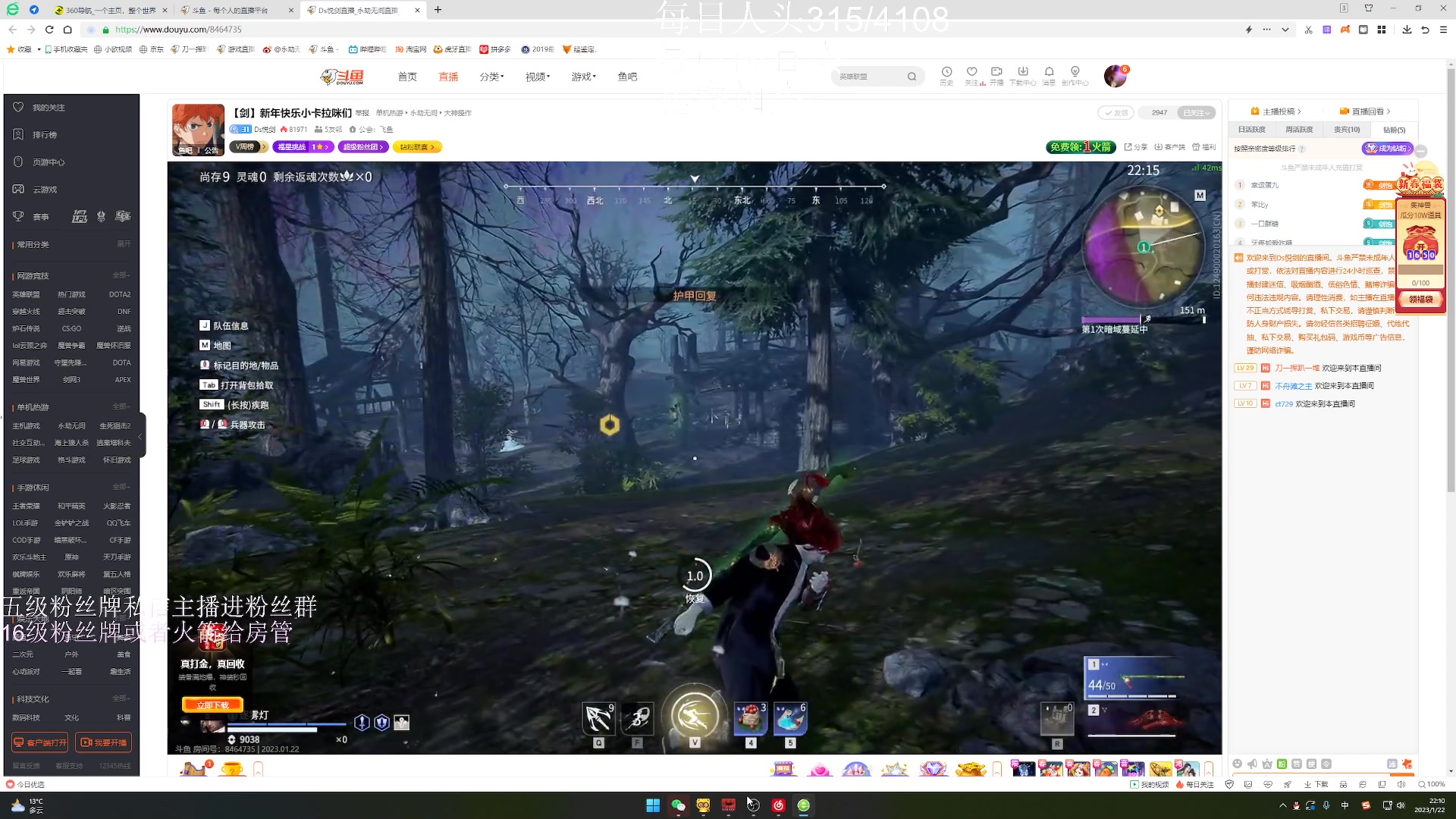Open cloud gaming icon in left sidebar
The image size is (1456, 819).
[19, 189]
